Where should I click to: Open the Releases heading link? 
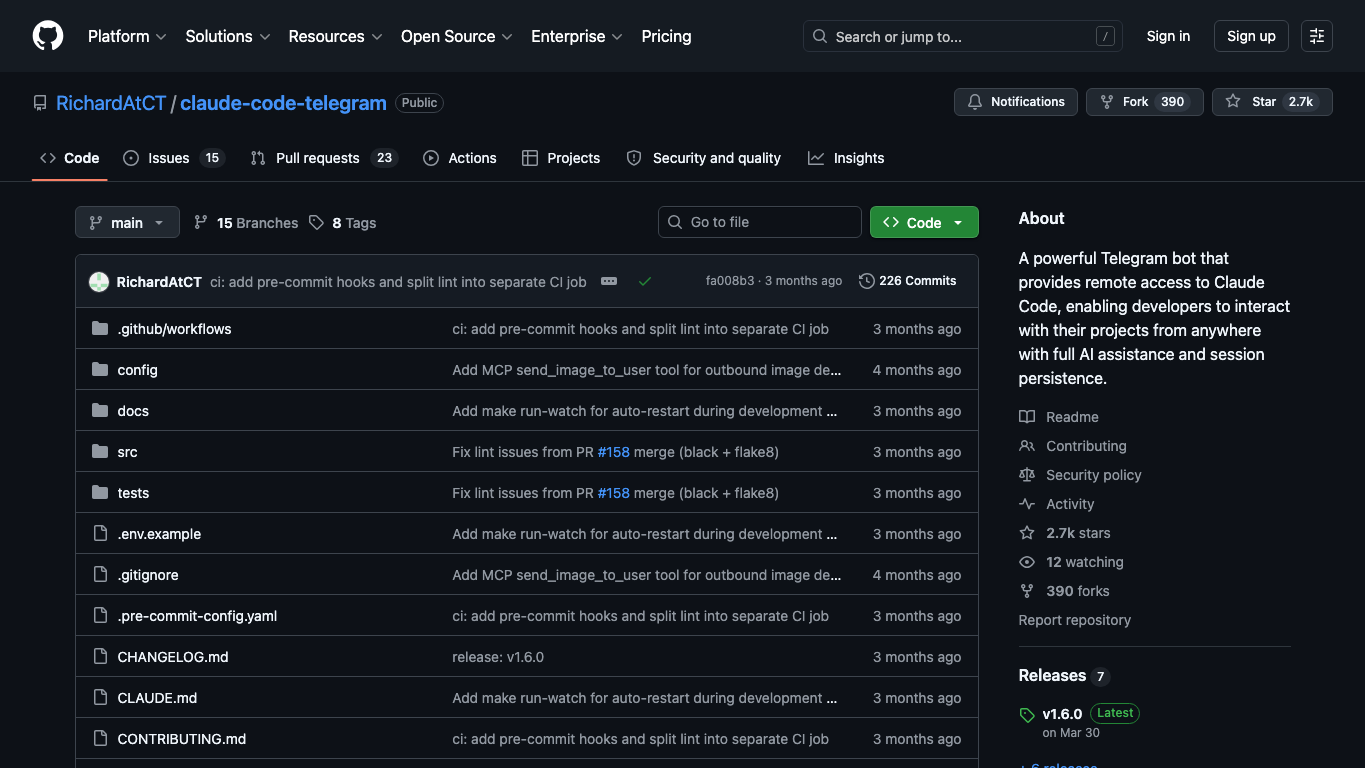tap(1064, 676)
